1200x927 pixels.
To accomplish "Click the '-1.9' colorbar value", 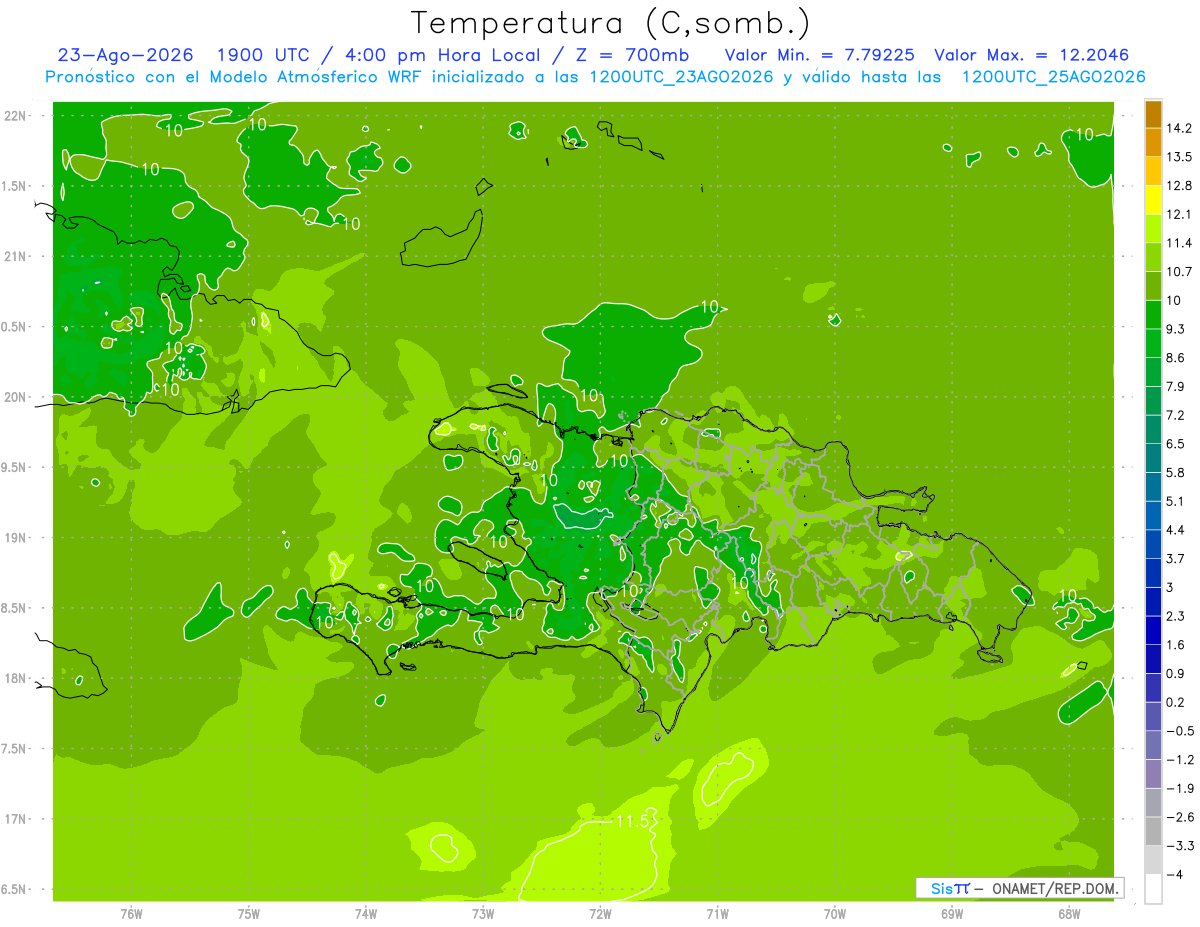I will pyautogui.click(x=1180, y=788).
